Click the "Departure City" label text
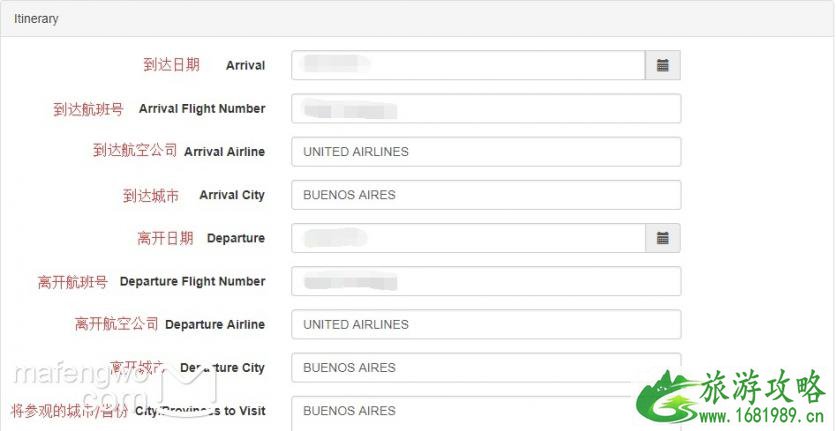Image resolution: width=836 pixels, height=431 pixels. point(223,368)
